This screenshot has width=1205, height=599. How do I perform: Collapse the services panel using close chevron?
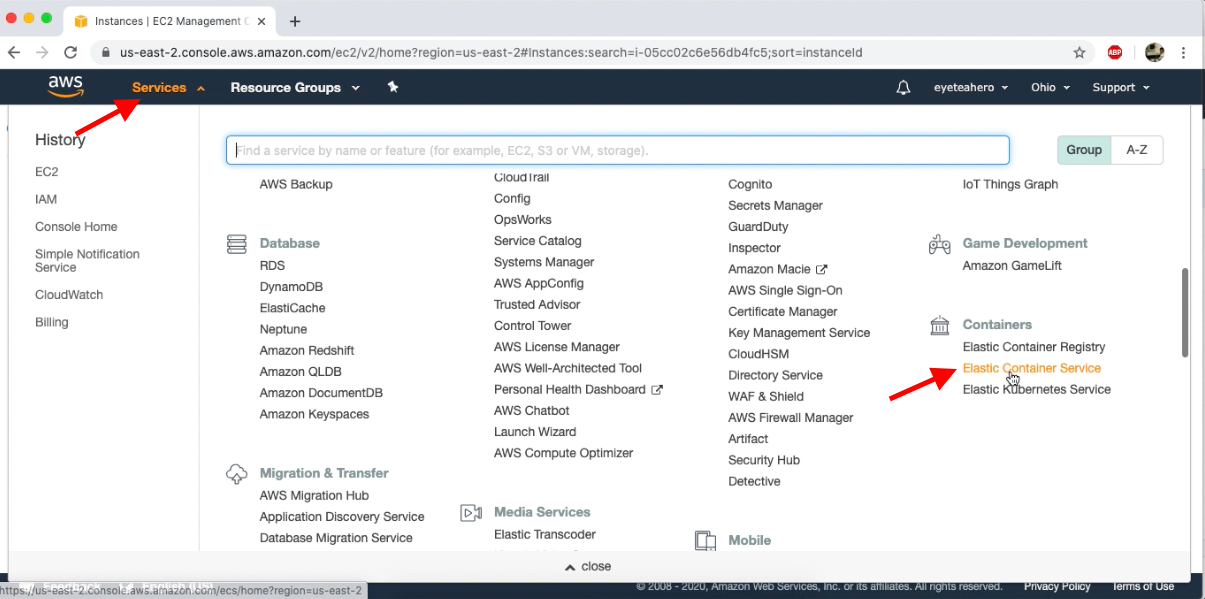tap(587, 566)
